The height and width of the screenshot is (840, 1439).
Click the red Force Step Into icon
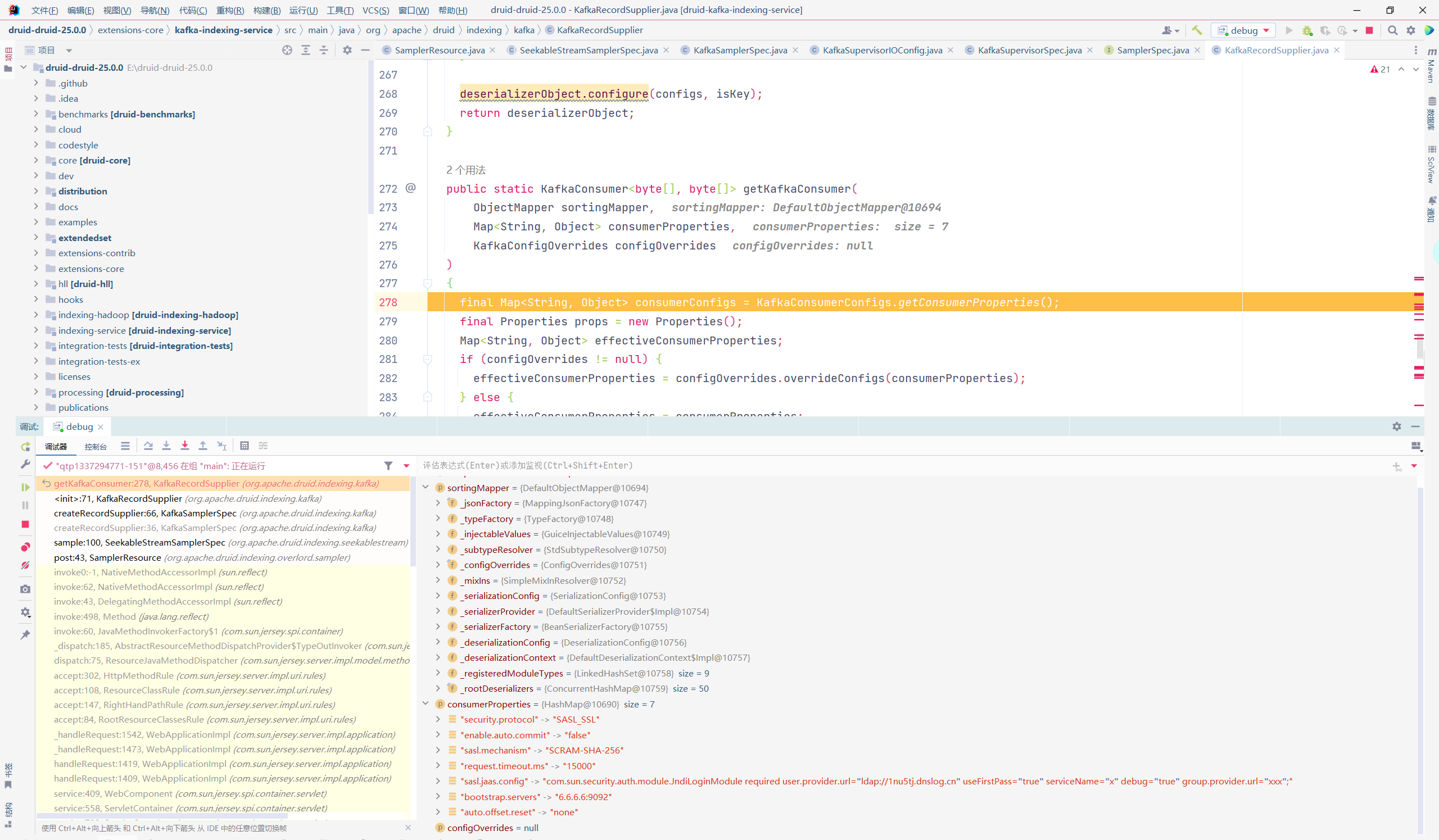pos(184,446)
